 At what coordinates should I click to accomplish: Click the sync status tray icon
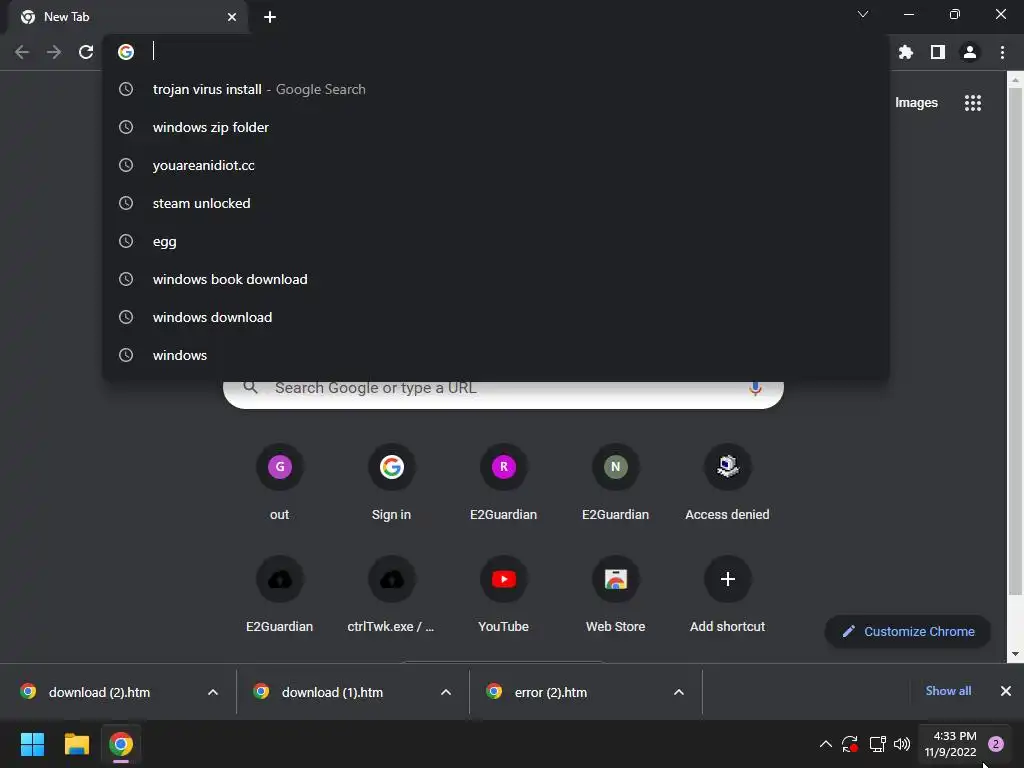coord(850,744)
